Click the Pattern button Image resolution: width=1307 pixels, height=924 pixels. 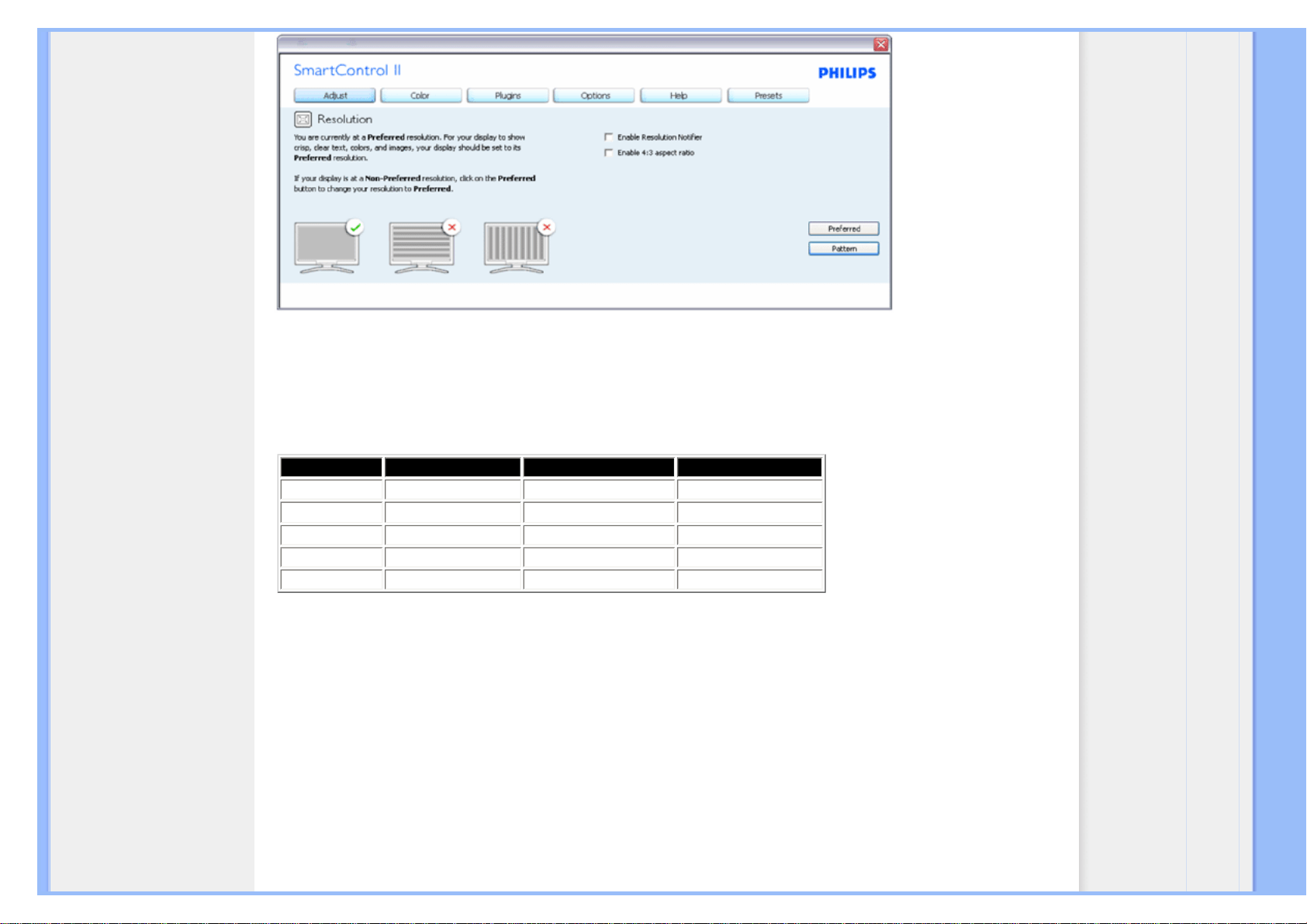(x=844, y=249)
